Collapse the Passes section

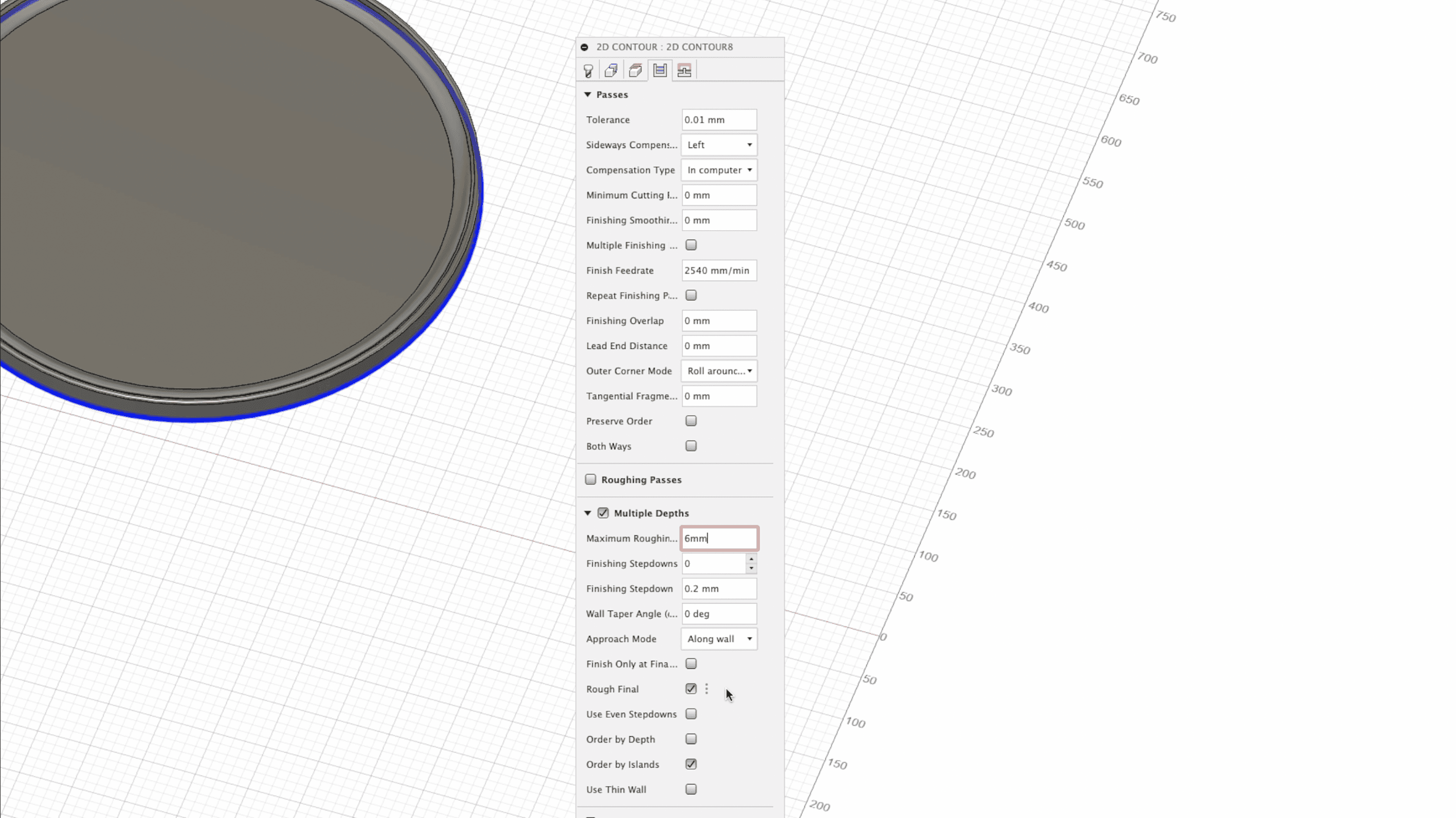pyautogui.click(x=588, y=95)
